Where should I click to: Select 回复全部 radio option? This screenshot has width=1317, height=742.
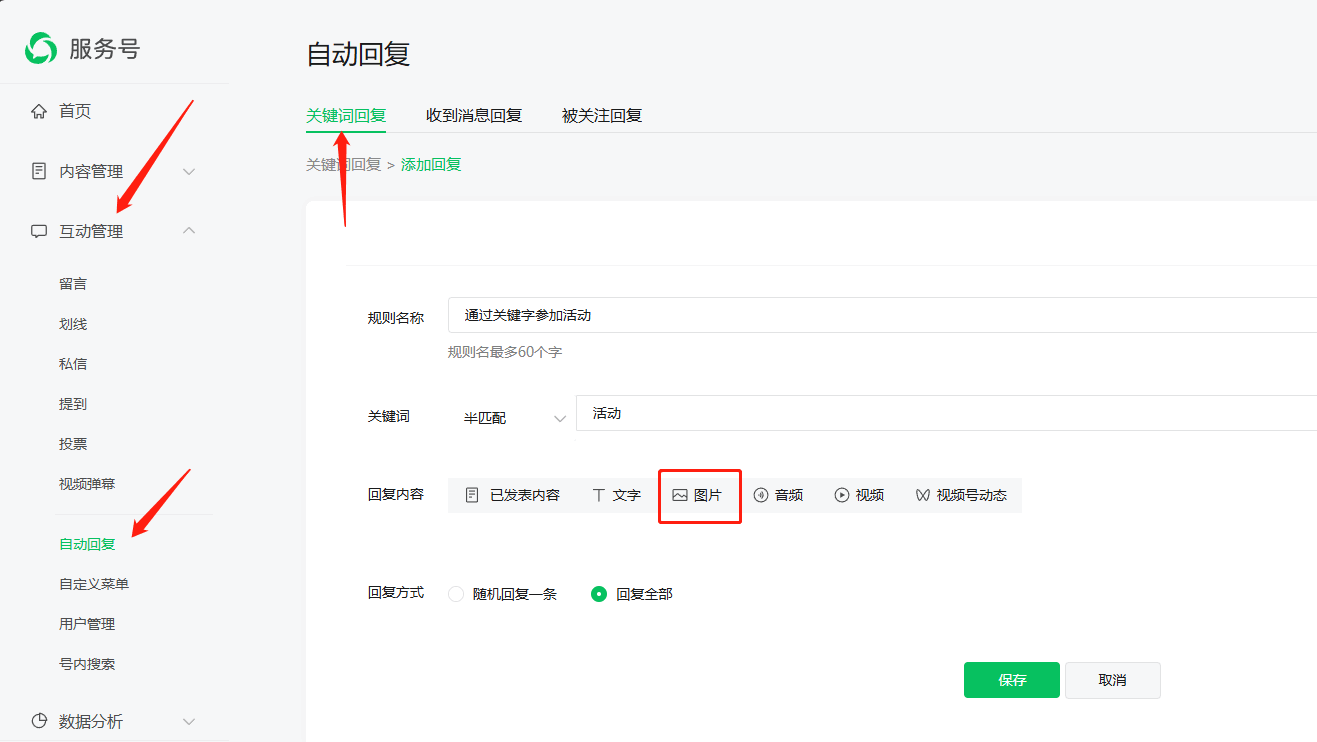pos(599,594)
